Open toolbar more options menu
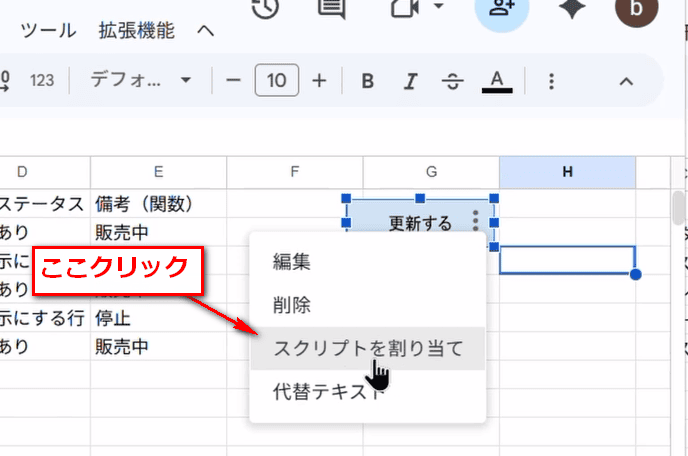The height and width of the screenshot is (456, 688). pyautogui.click(x=552, y=81)
